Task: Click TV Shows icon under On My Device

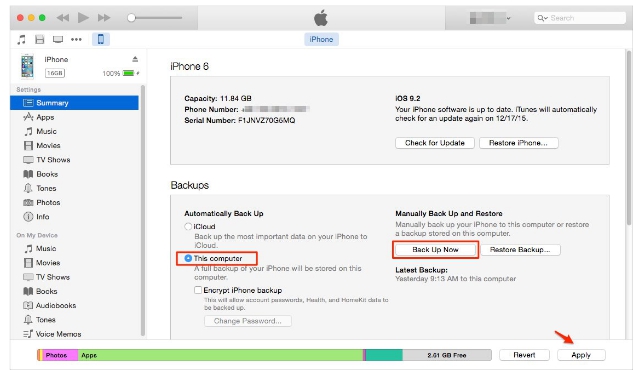Action: coord(28,277)
